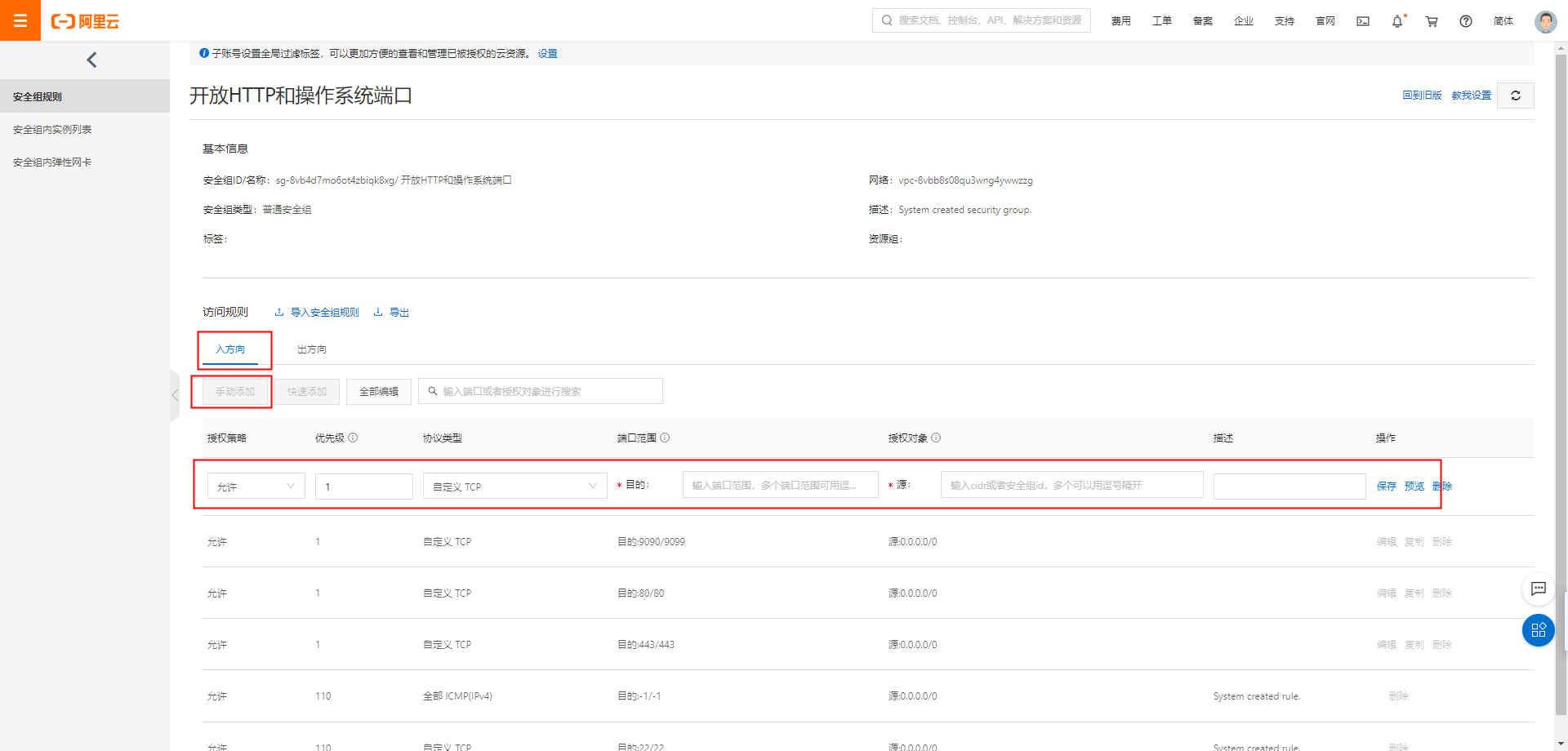Open the user avatar account menu

click(1545, 21)
